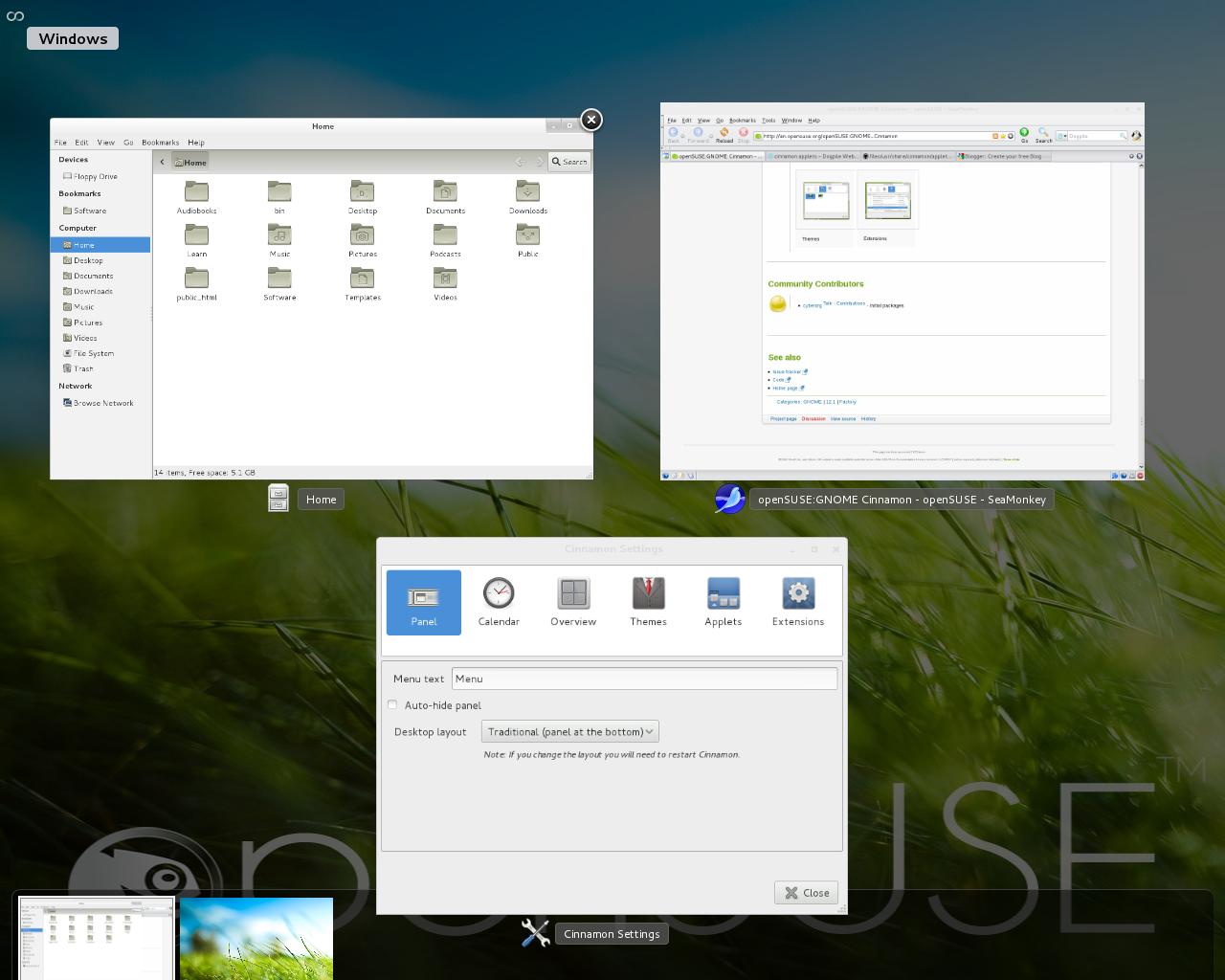This screenshot has height=980, width=1225.
Task: Open the Calendar section in Cinnamon Settings
Action: coord(499,601)
